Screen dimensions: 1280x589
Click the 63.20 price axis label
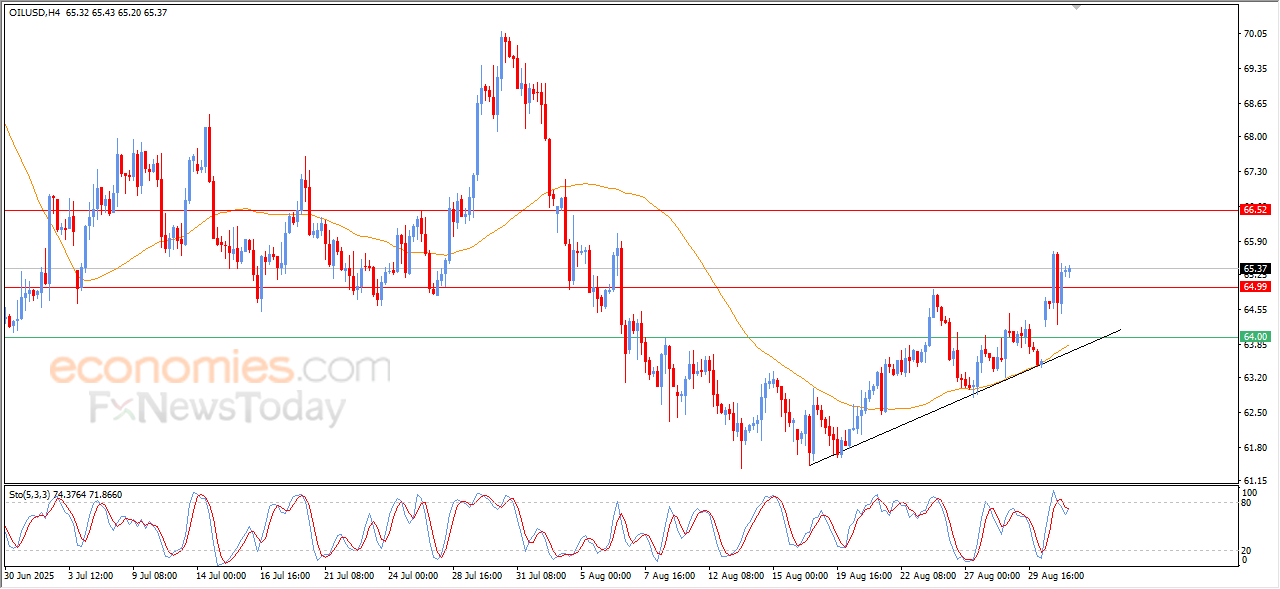[1257, 378]
